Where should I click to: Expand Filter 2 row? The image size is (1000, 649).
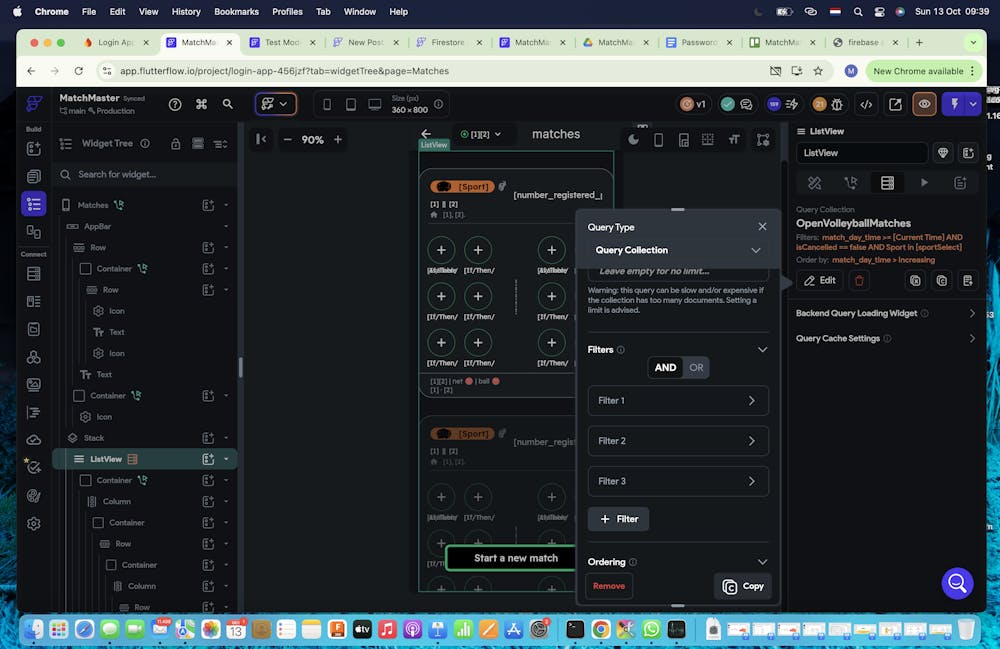click(677, 441)
